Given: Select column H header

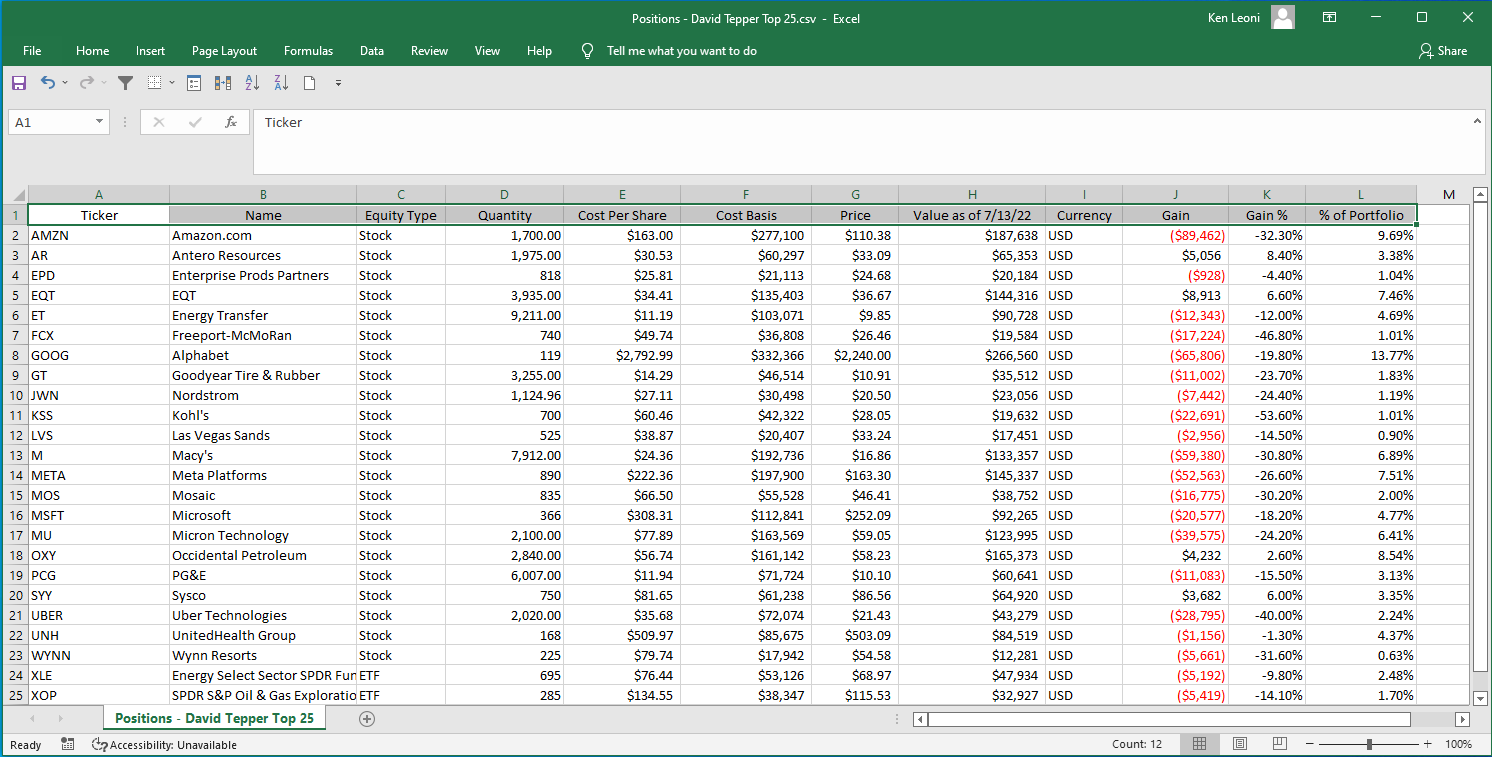Looking at the screenshot, I should coord(972,195).
